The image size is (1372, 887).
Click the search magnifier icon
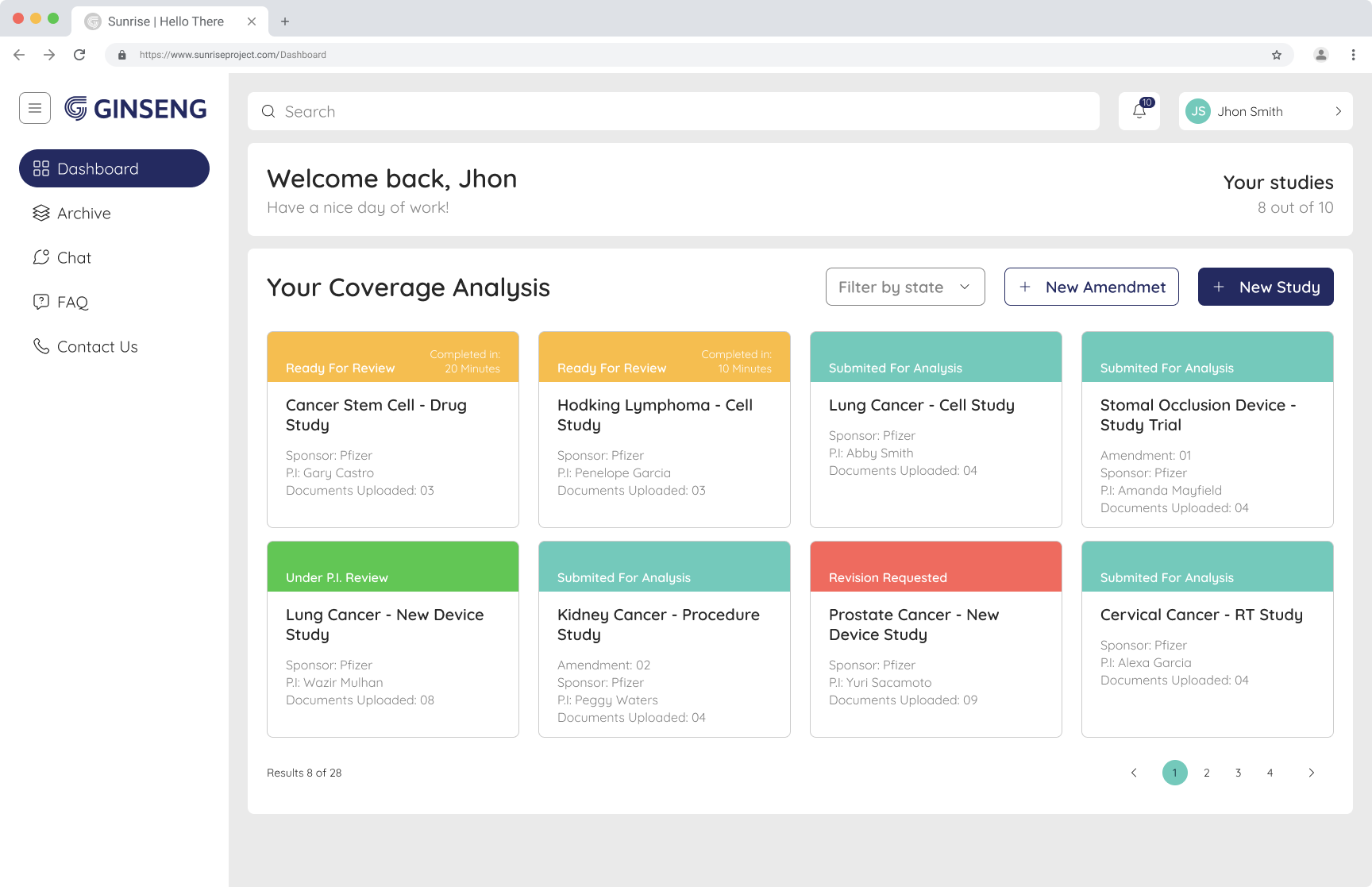(x=268, y=111)
